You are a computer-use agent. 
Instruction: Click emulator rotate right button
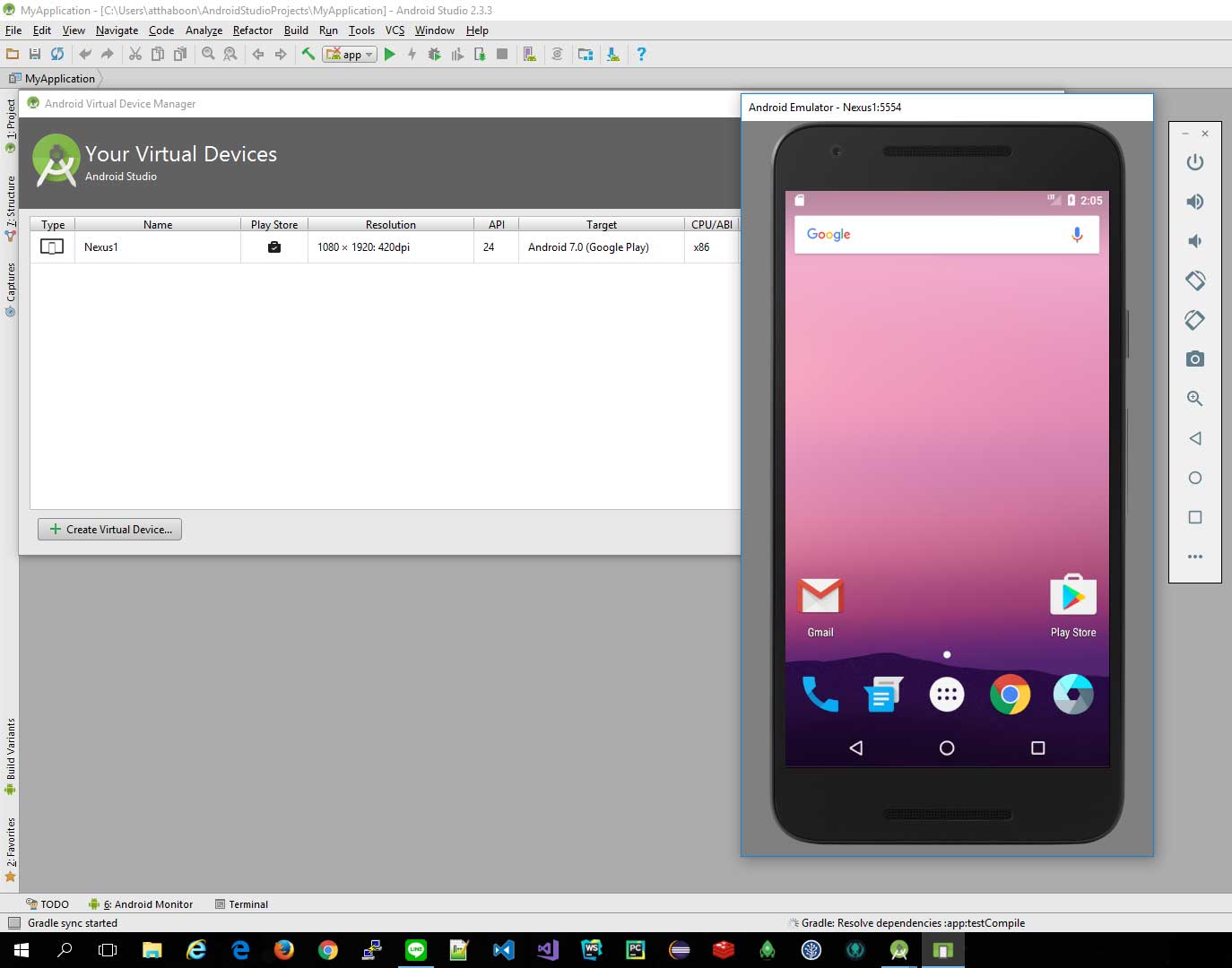click(x=1194, y=320)
